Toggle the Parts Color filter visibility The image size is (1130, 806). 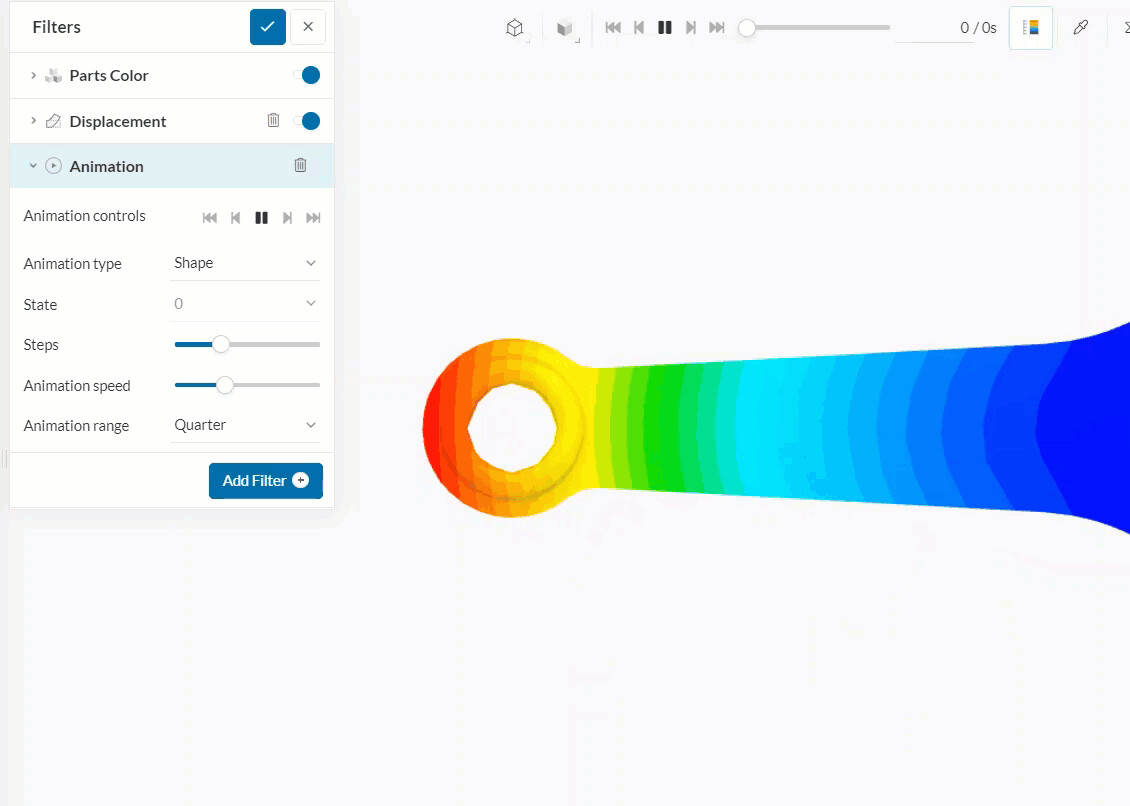(309, 74)
